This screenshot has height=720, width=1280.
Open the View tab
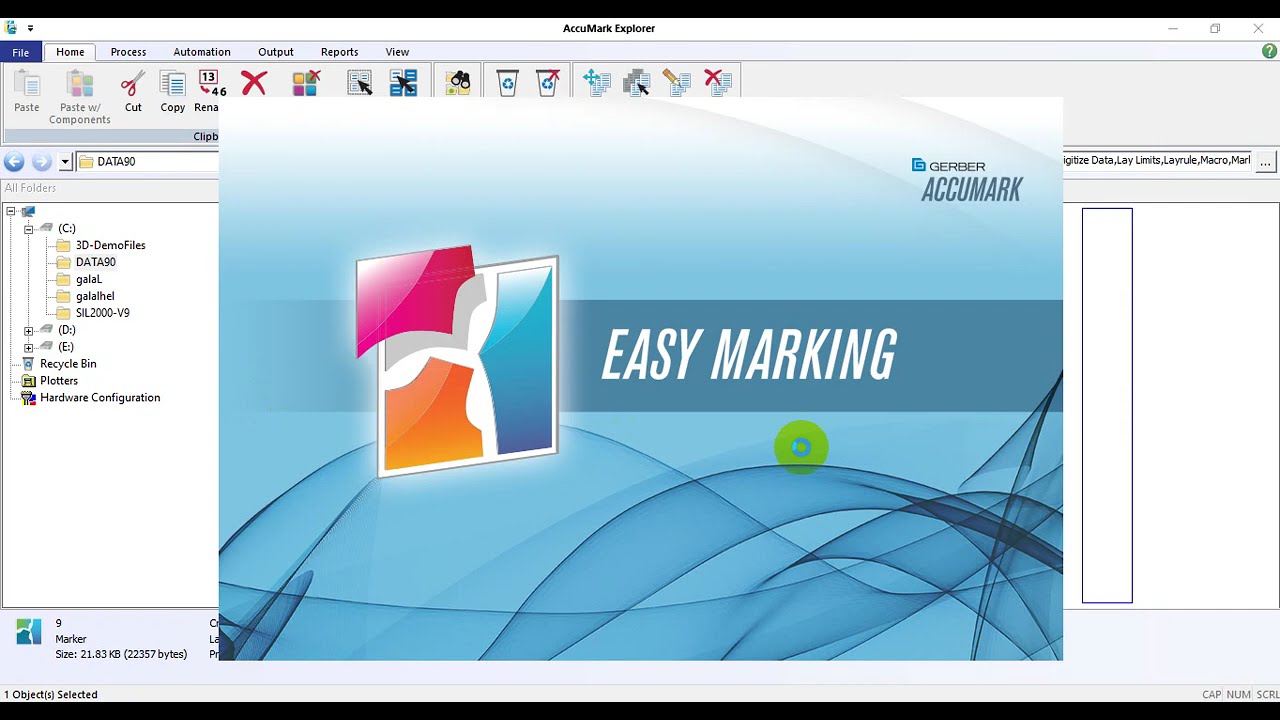pos(397,52)
